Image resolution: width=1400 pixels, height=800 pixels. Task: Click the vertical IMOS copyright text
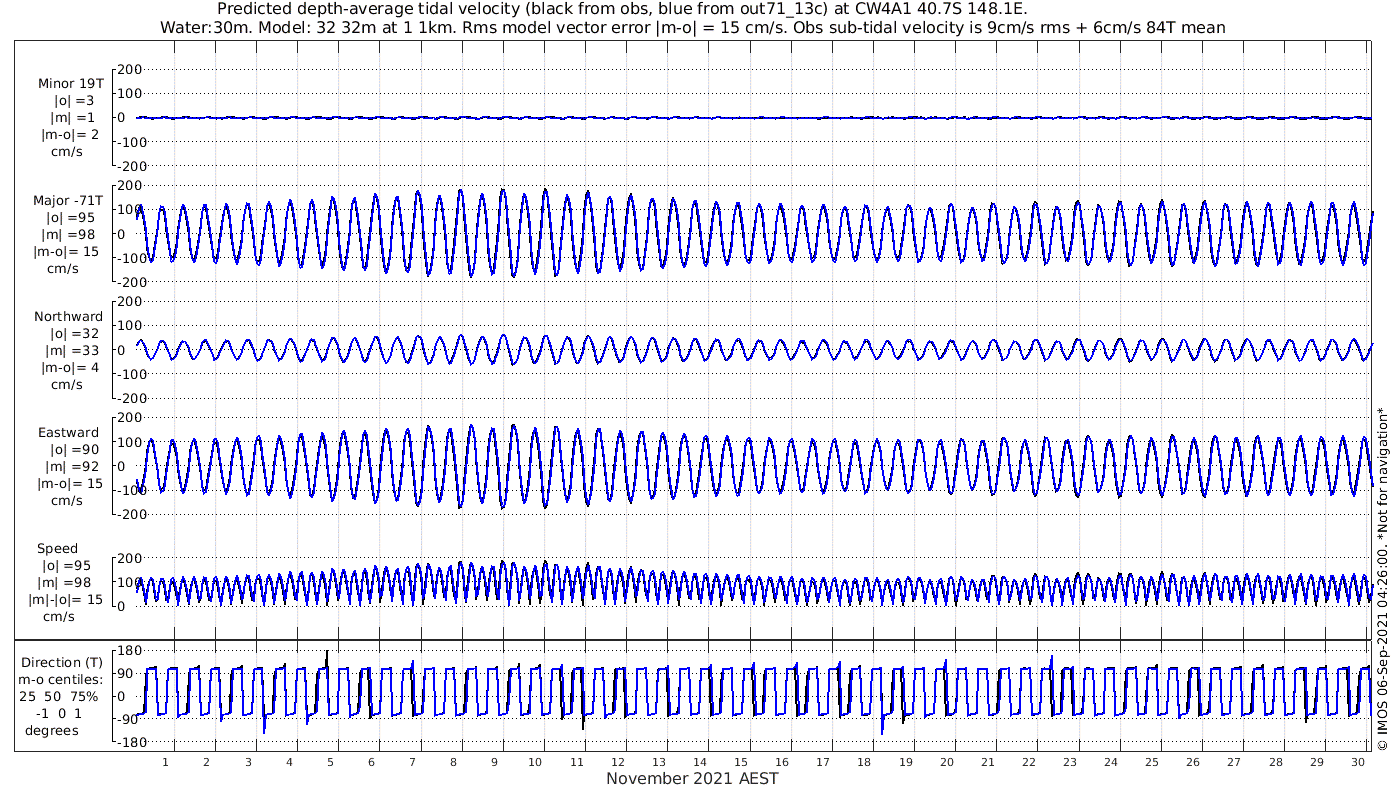(x=1382, y=578)
